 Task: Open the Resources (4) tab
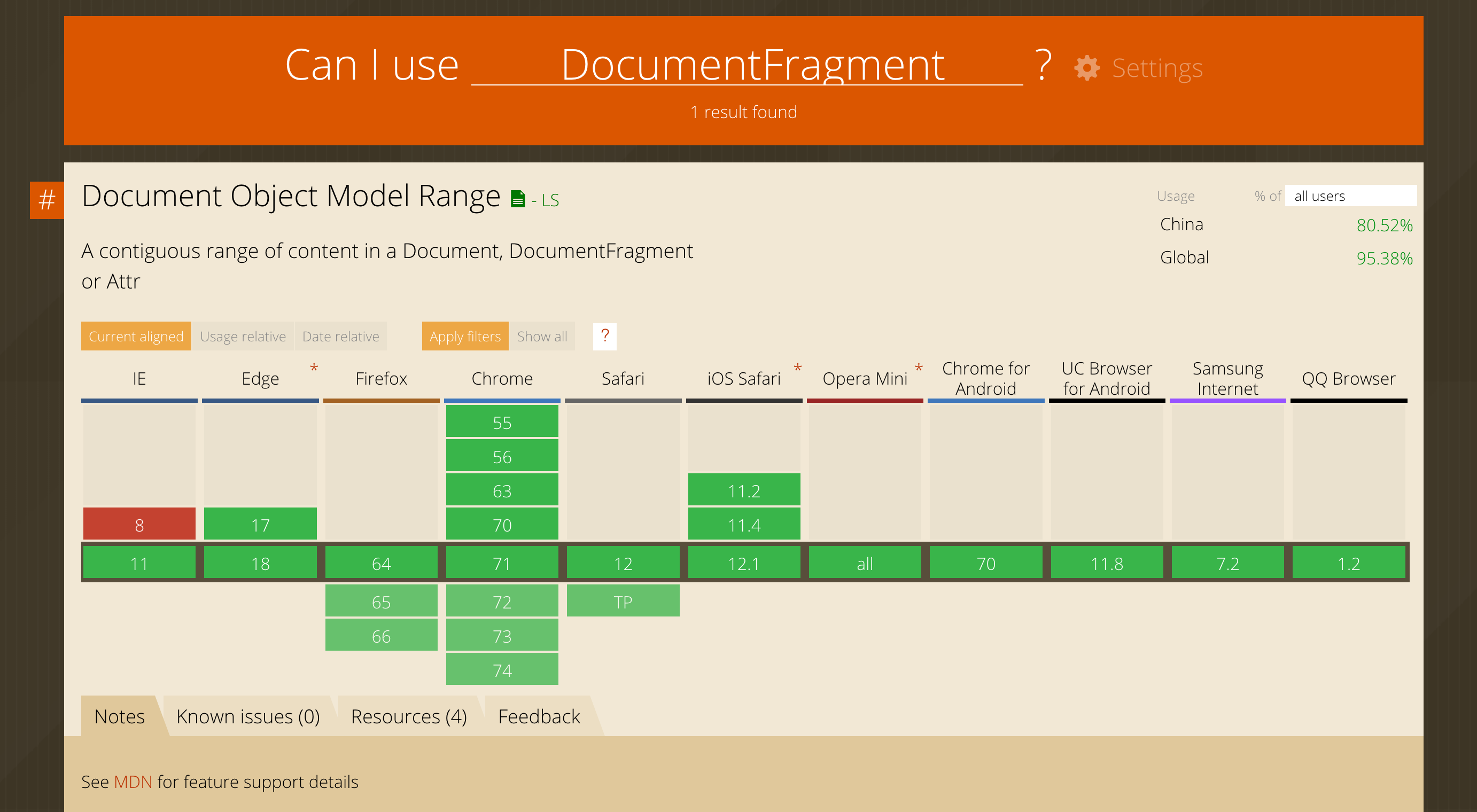[409, 716]
